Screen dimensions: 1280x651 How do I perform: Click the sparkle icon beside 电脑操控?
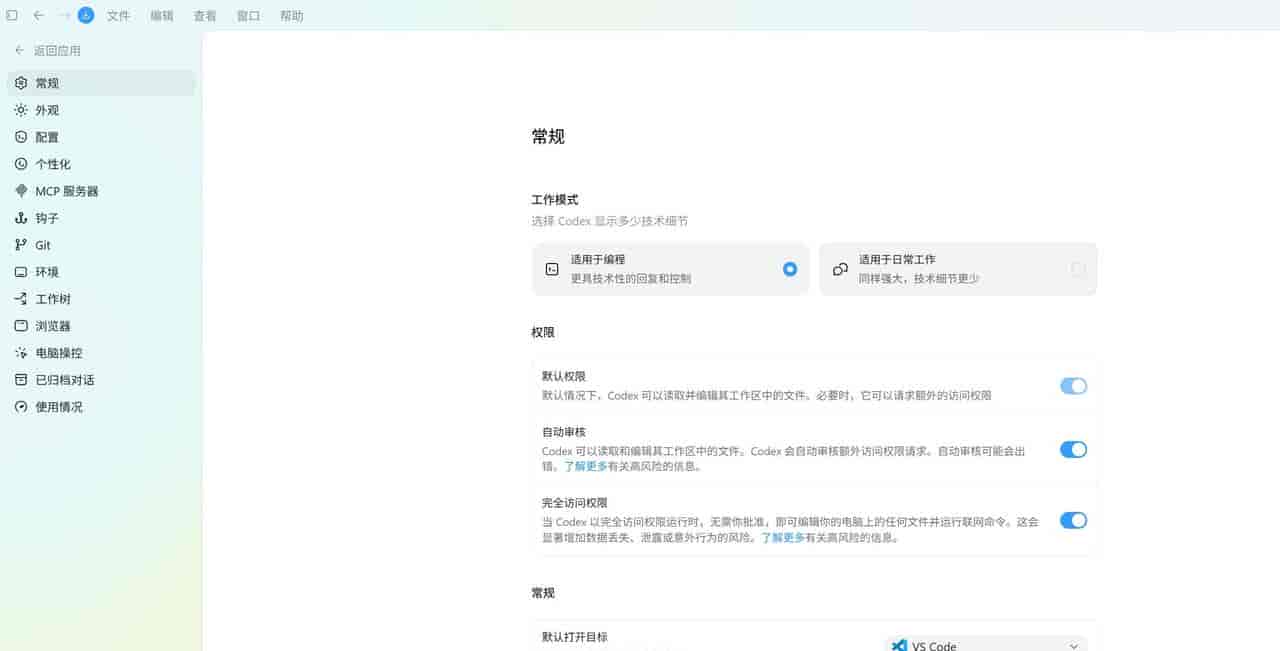tap(21, 353)
